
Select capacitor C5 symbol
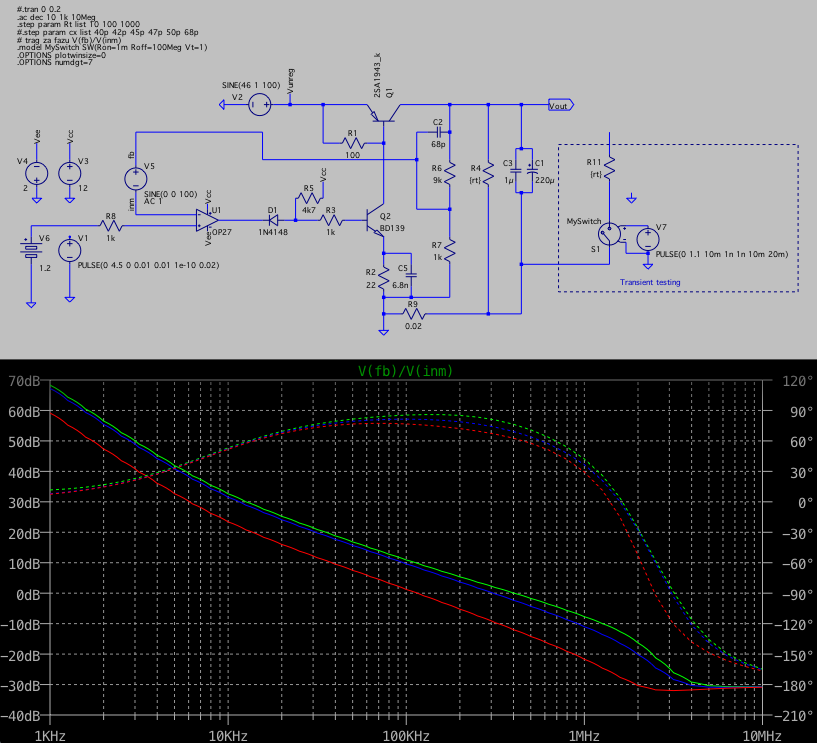(411, 275)
